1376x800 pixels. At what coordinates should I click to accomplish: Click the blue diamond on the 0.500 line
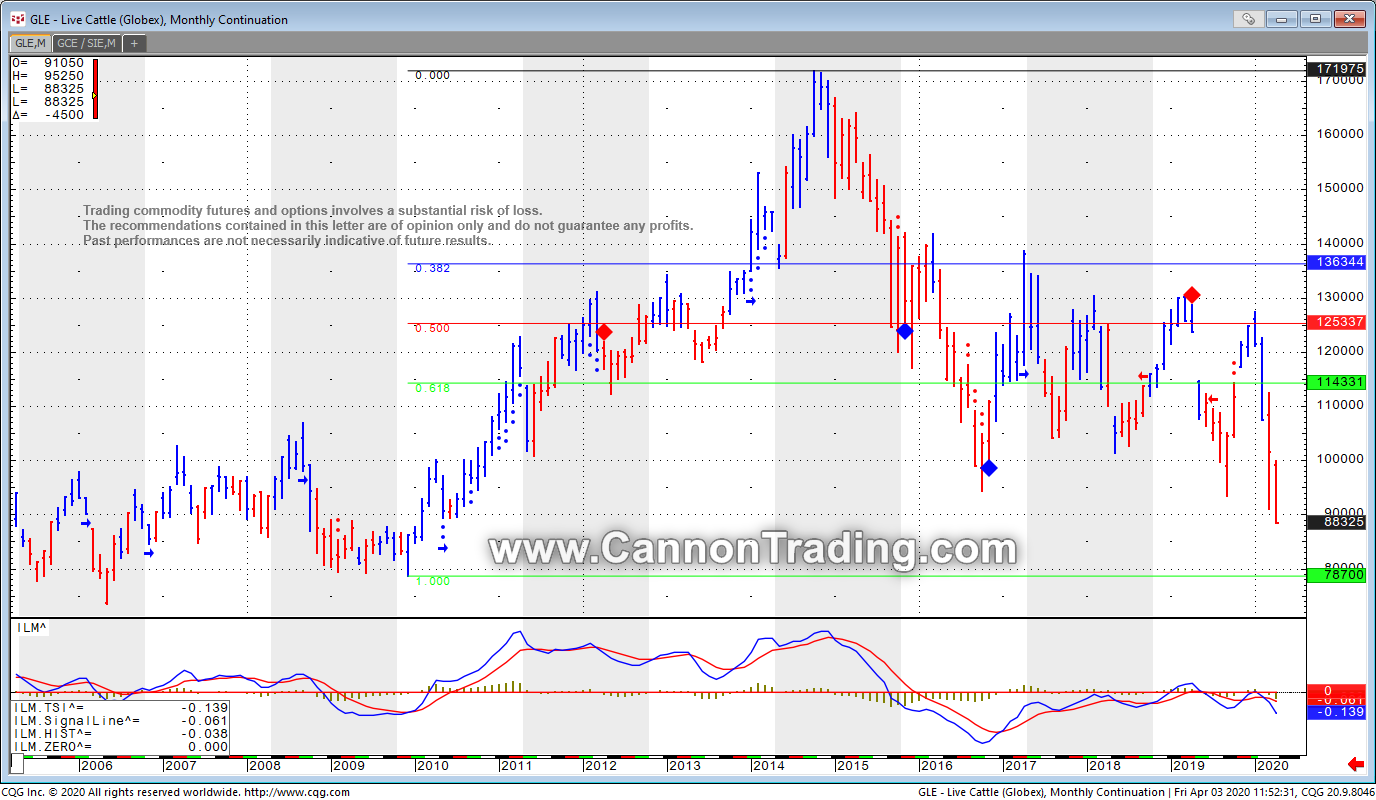pos(905,331)
